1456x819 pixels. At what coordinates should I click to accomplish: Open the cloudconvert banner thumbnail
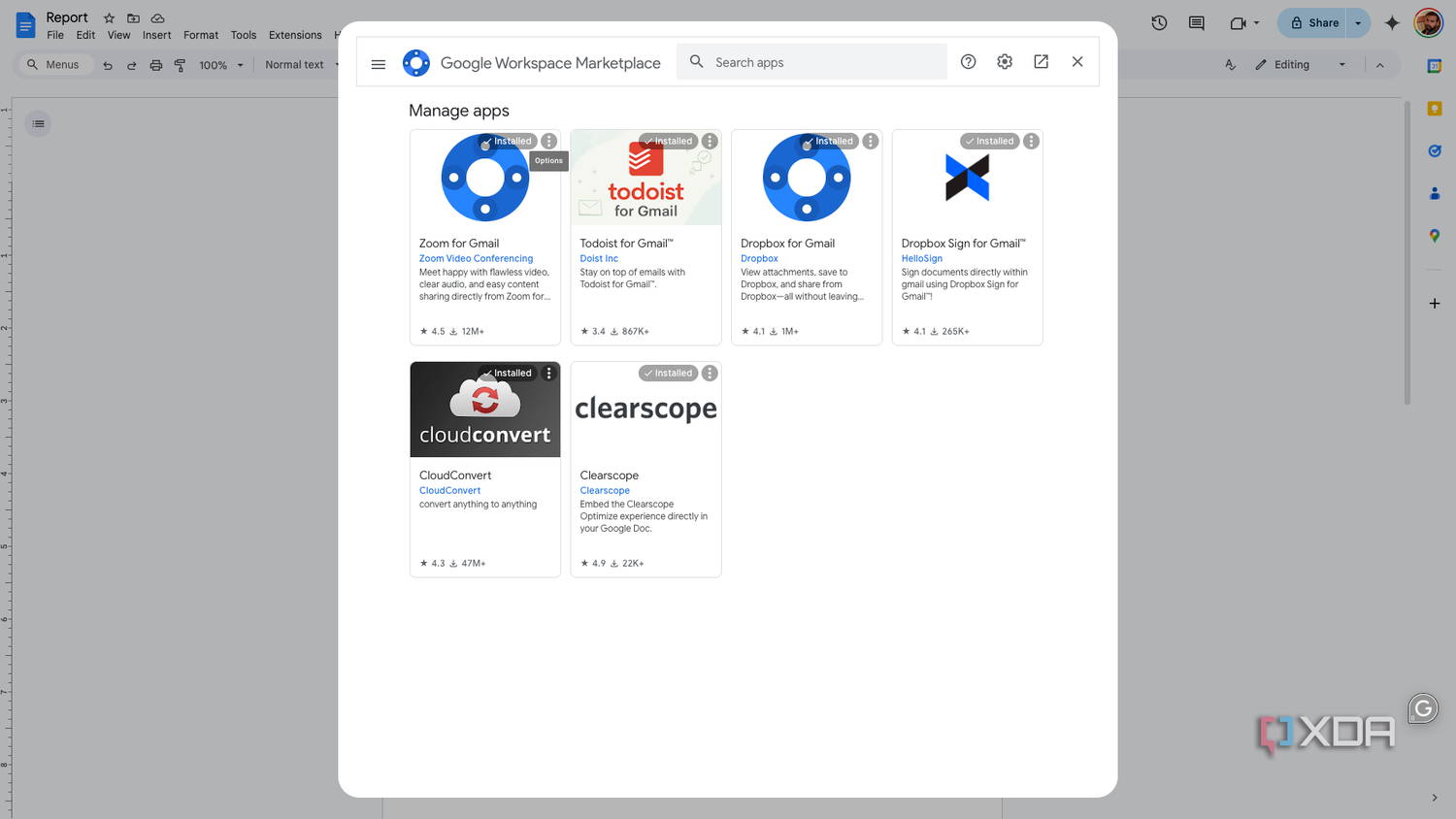pos(485,409)
